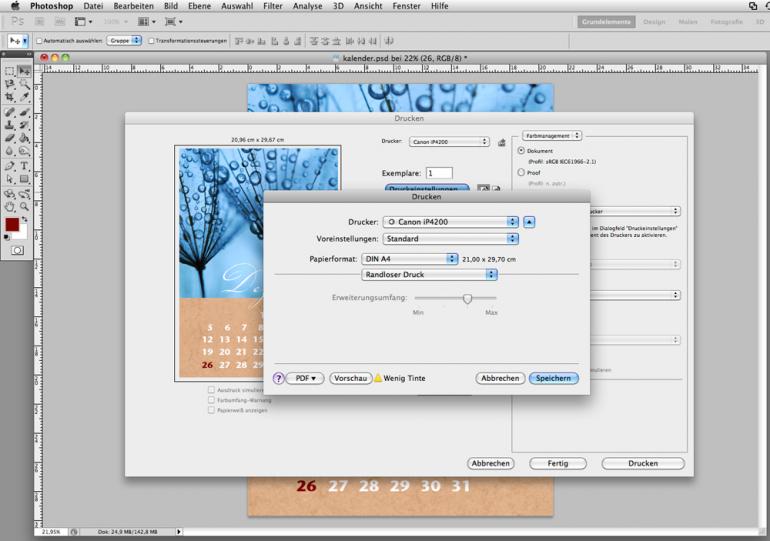The width and height of the screenshot is (770, 541).
Task: Open Gruppe dropdown in options bar
Action: click(x=124, y=41)
